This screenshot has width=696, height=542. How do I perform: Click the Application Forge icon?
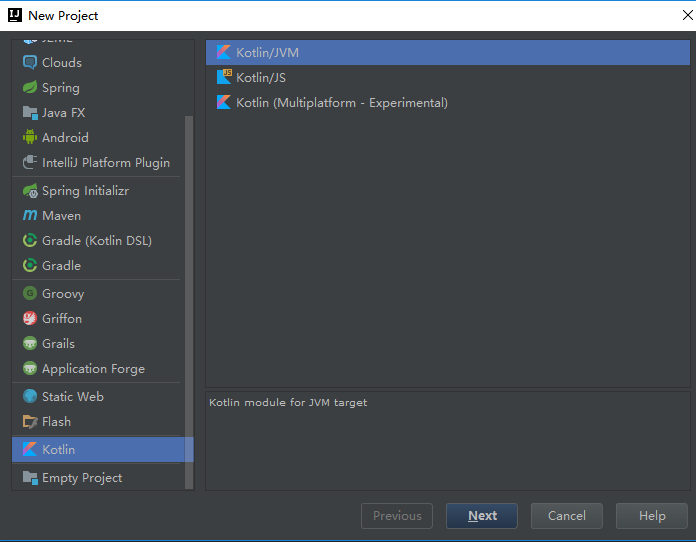[30, 368]
